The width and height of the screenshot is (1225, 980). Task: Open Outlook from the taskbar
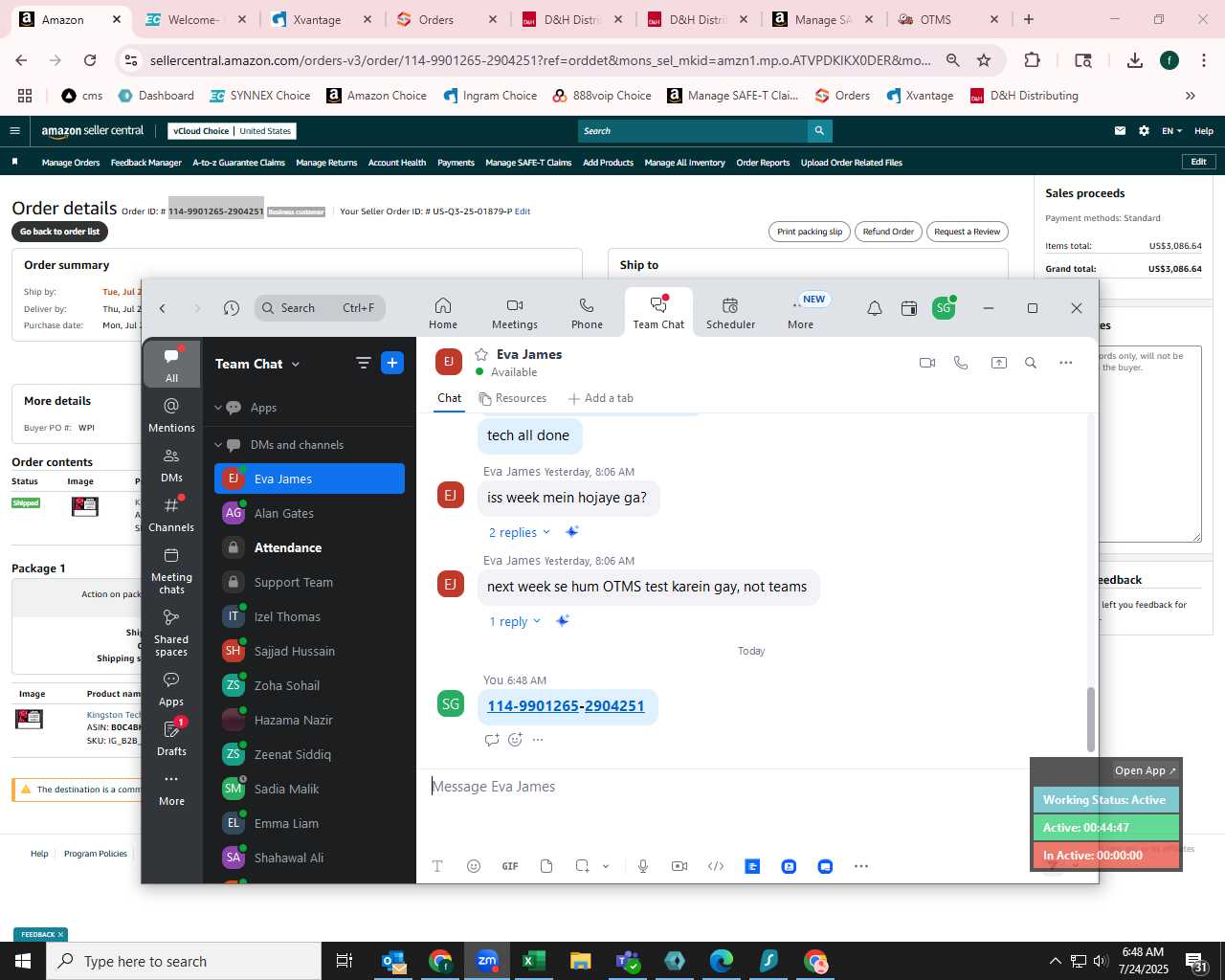[393, 961]
